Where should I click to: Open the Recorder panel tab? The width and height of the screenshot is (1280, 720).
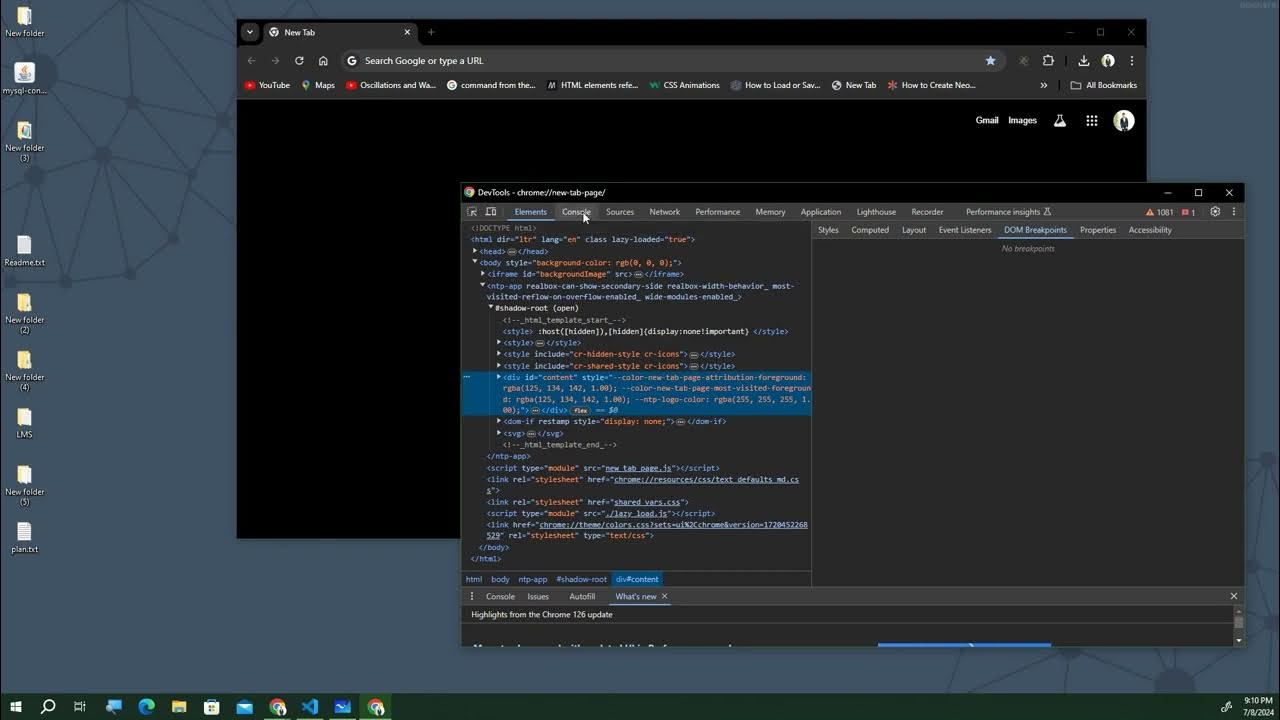[x=927, y=212]
